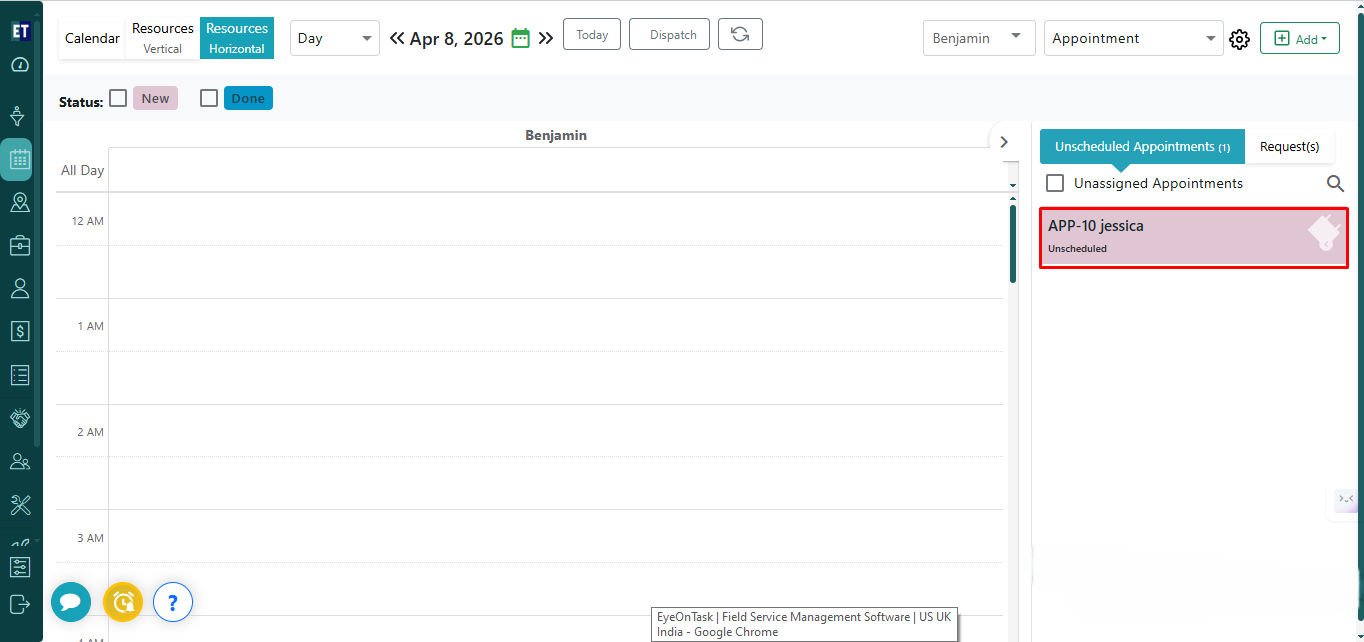The image size is (1364, 642).
Task: Check the Unassigned Appointments checkbox
Action: (1055, 183)
